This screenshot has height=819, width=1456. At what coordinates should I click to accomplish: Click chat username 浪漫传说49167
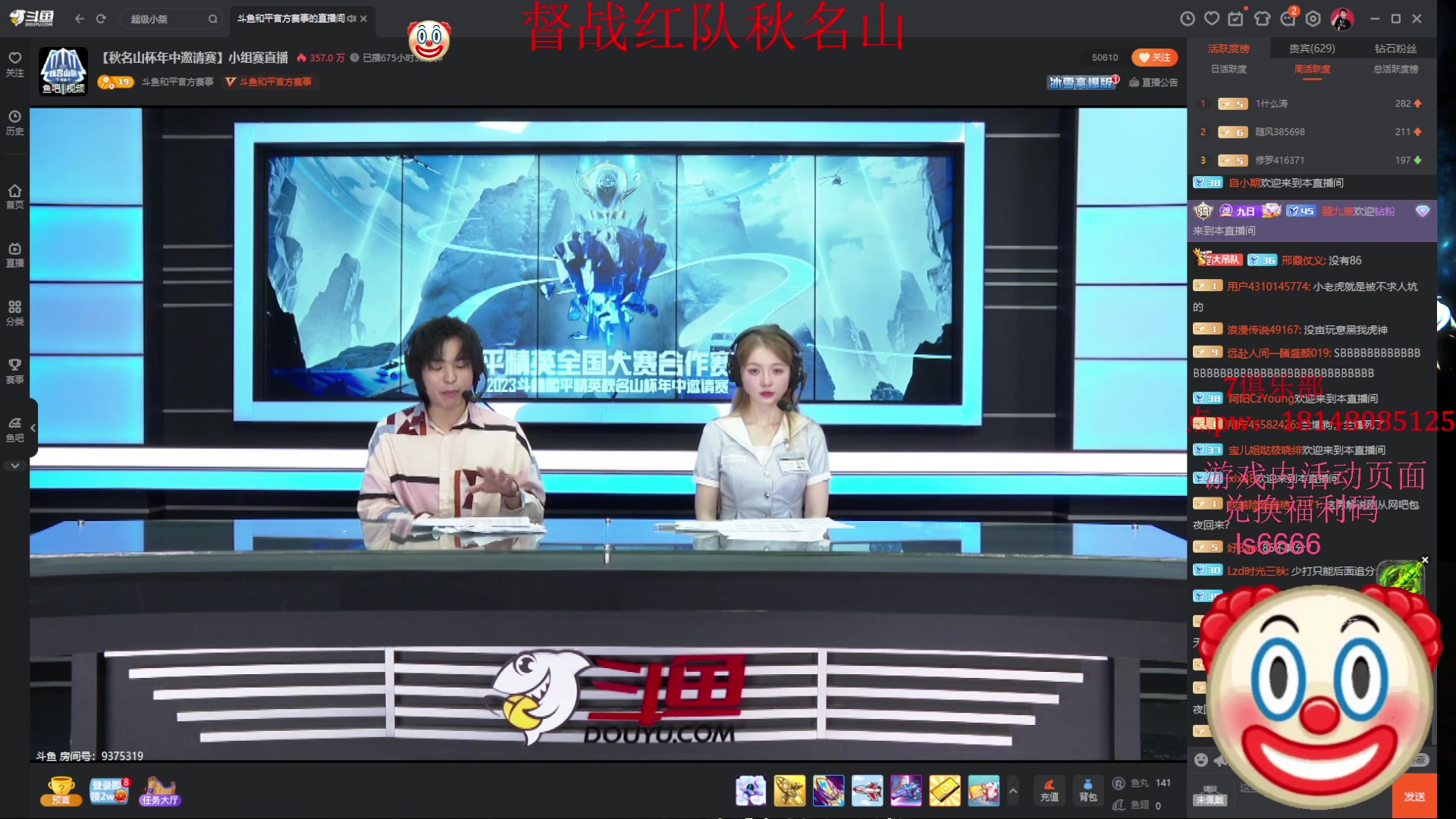(x=1263, y=330)
